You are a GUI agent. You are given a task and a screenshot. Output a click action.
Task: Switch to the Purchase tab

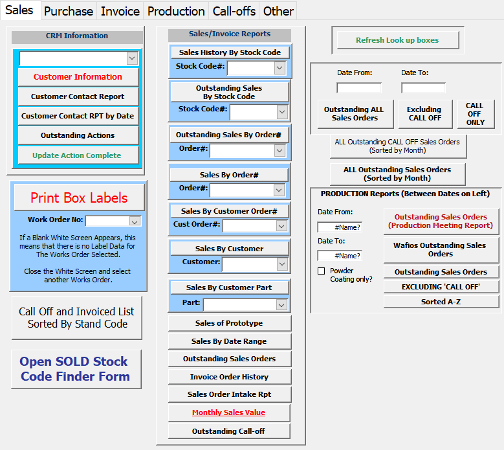tap(69, 11)
